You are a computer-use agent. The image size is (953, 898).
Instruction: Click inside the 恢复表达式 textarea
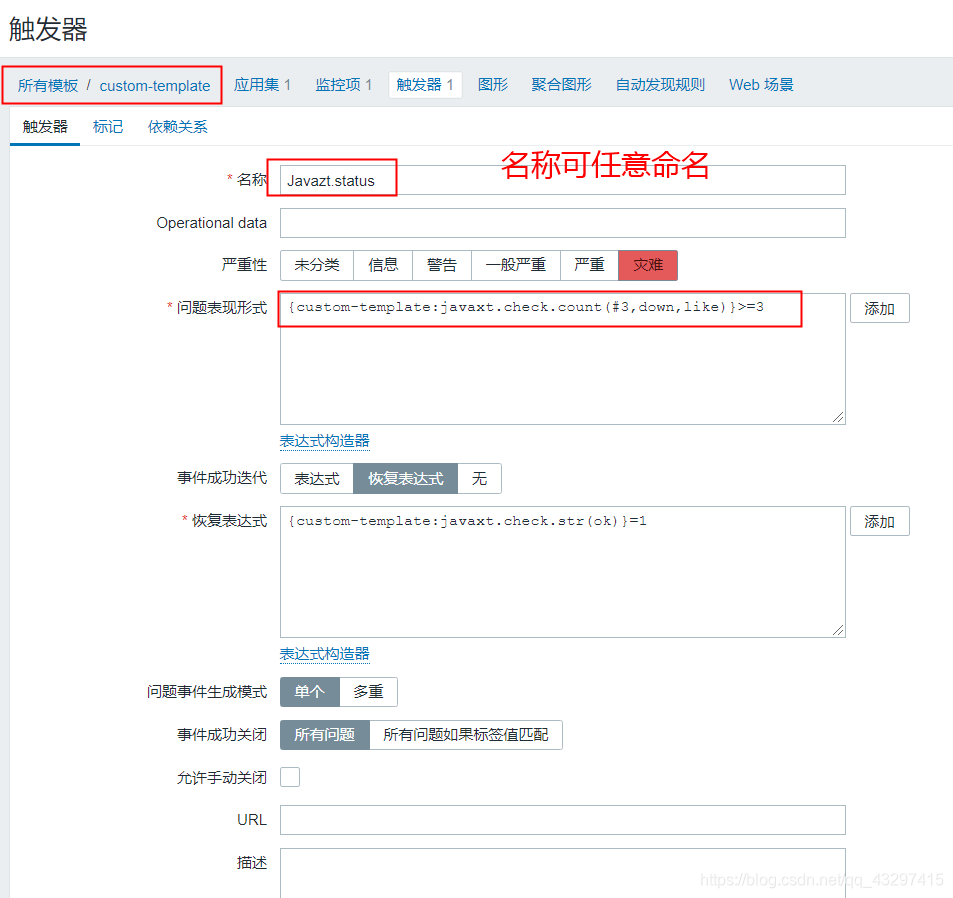(563, 572)
